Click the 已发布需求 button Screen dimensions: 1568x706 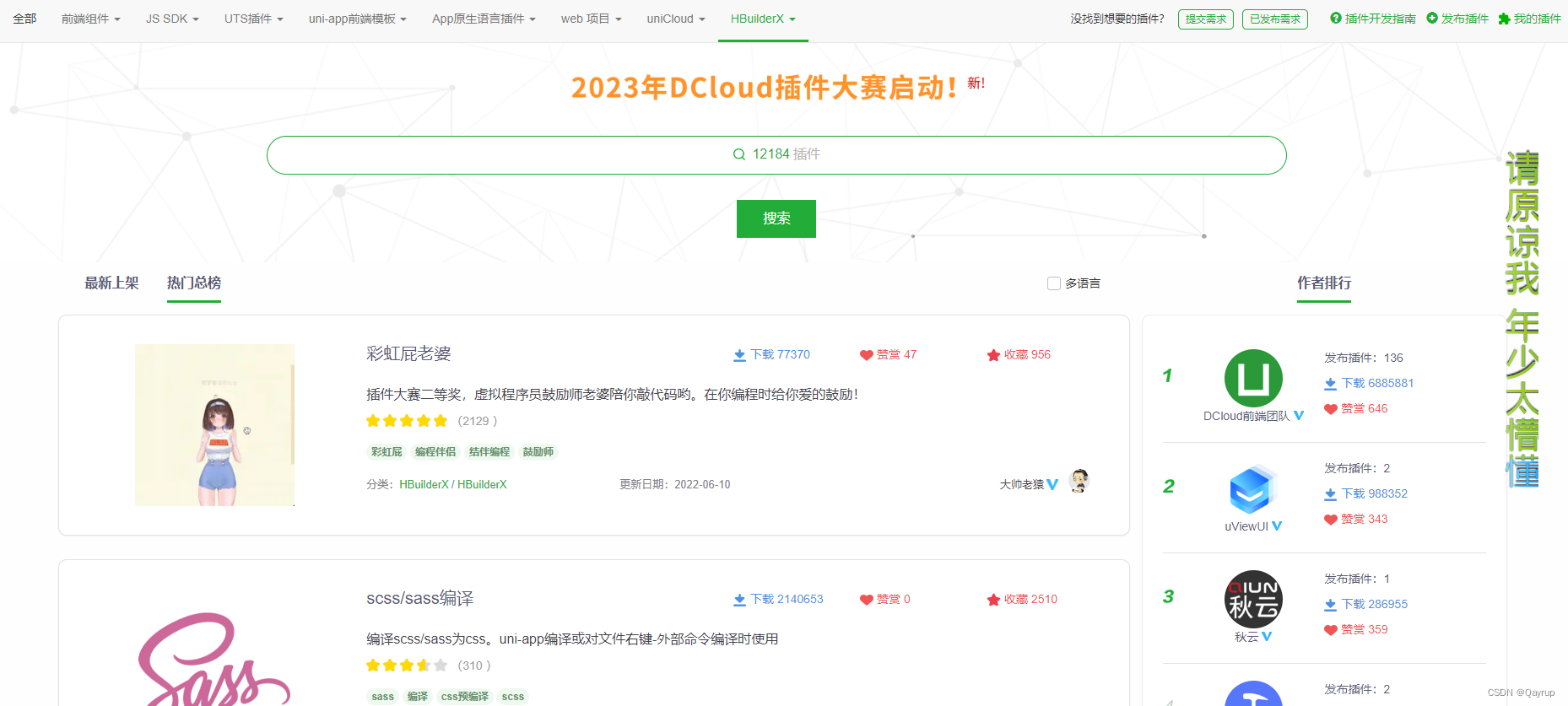(x=1275, y=19)
